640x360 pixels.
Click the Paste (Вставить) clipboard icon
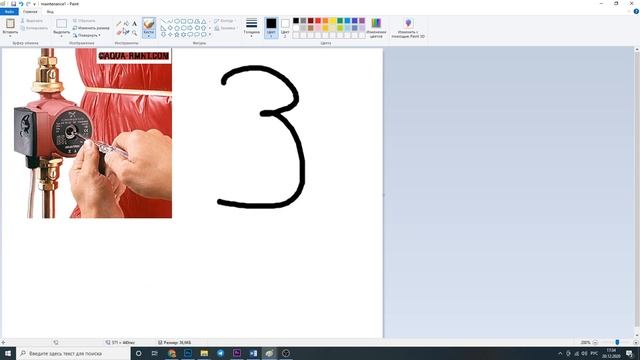(10, 23)
